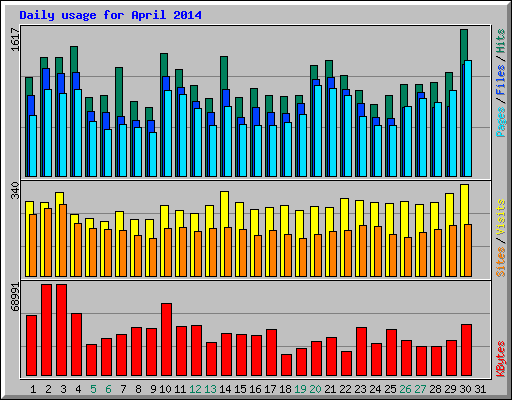Click weekend day 6 label

coord(108,389)
